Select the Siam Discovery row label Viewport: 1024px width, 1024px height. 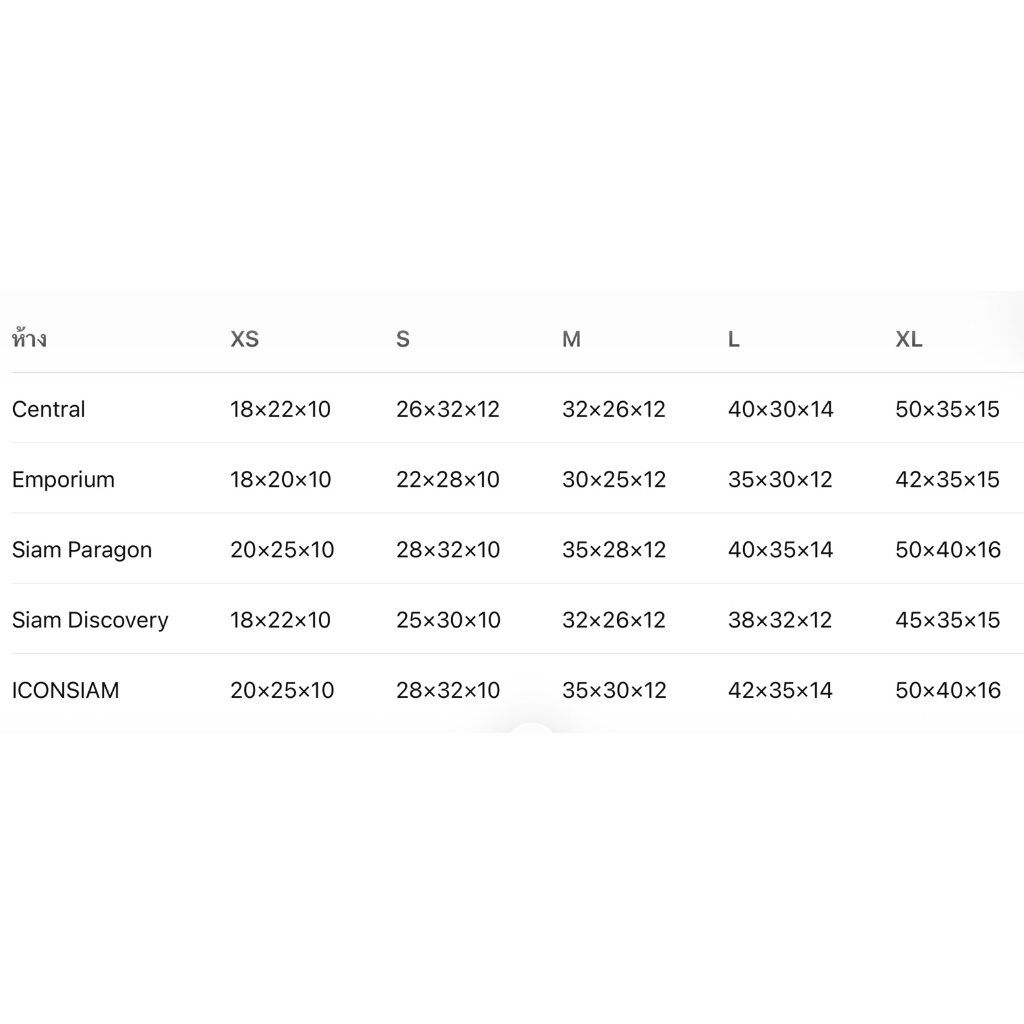tap(90, 620)
